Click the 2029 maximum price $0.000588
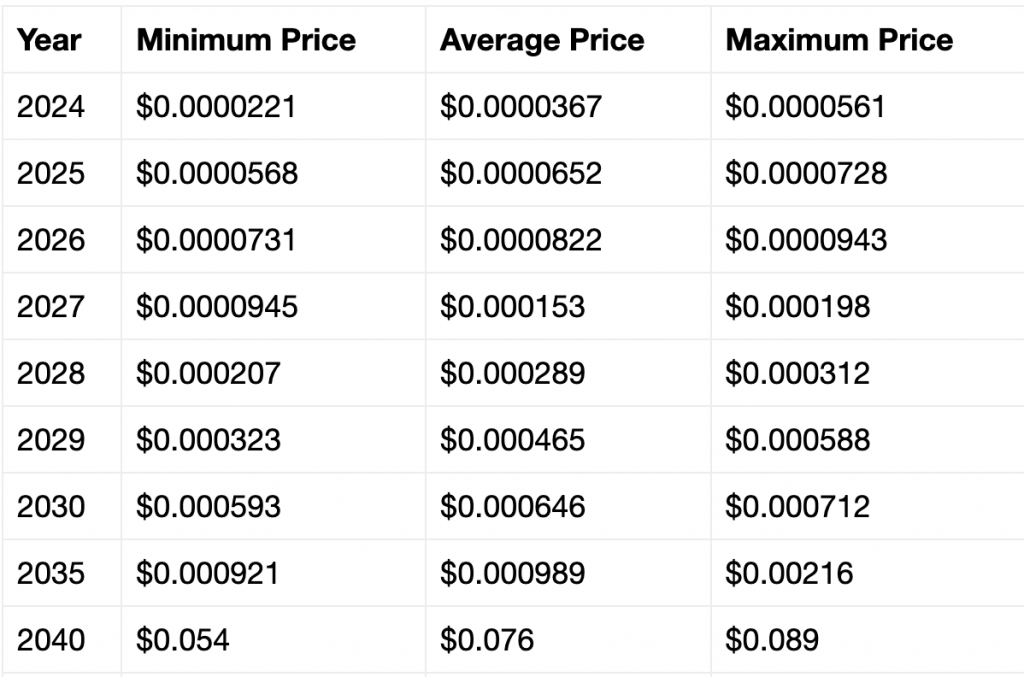The height and width of the screenshot is (677, 1024). click(x=797, y=440)
